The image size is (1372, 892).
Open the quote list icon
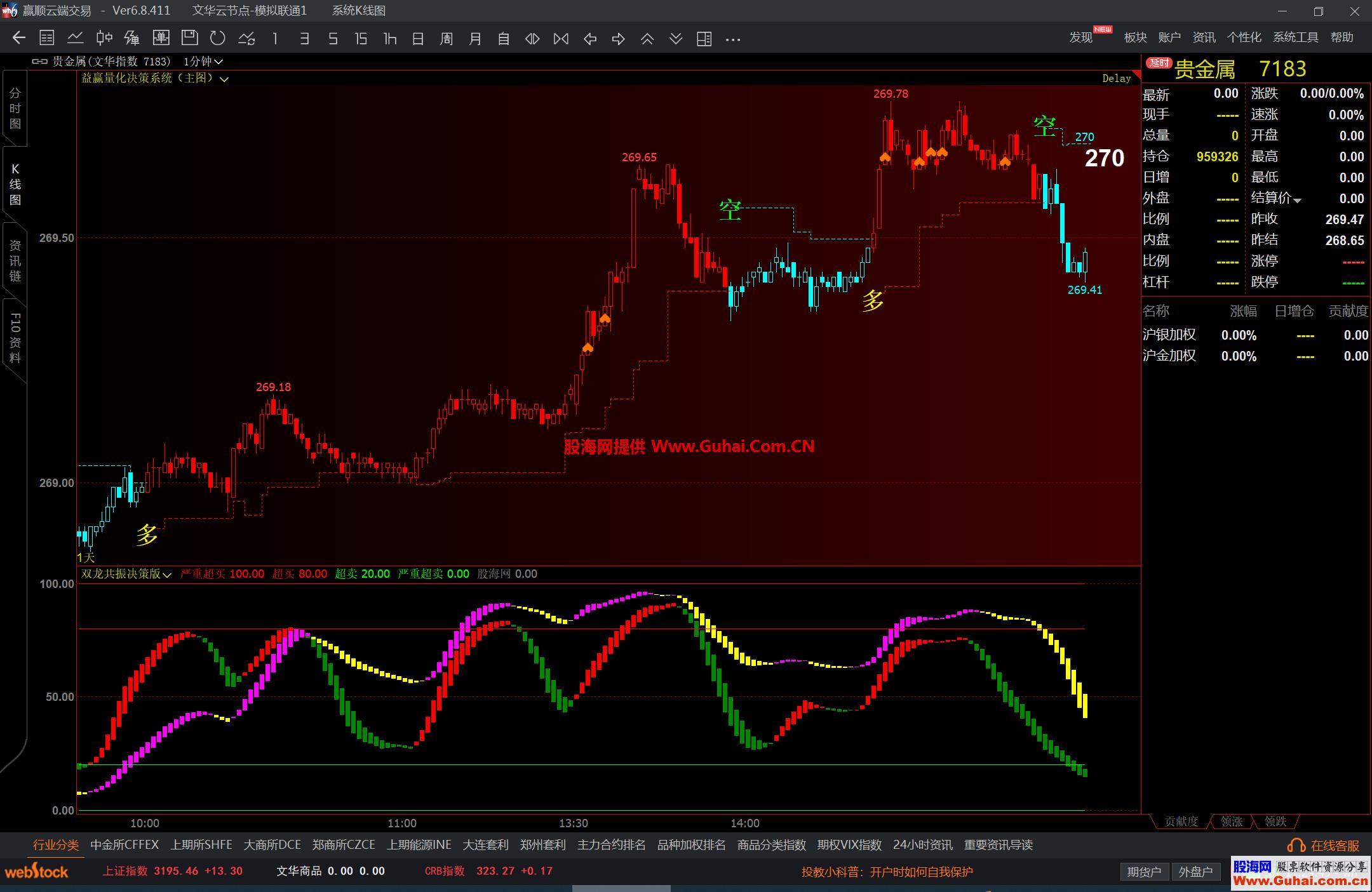(x=47, y=38)
